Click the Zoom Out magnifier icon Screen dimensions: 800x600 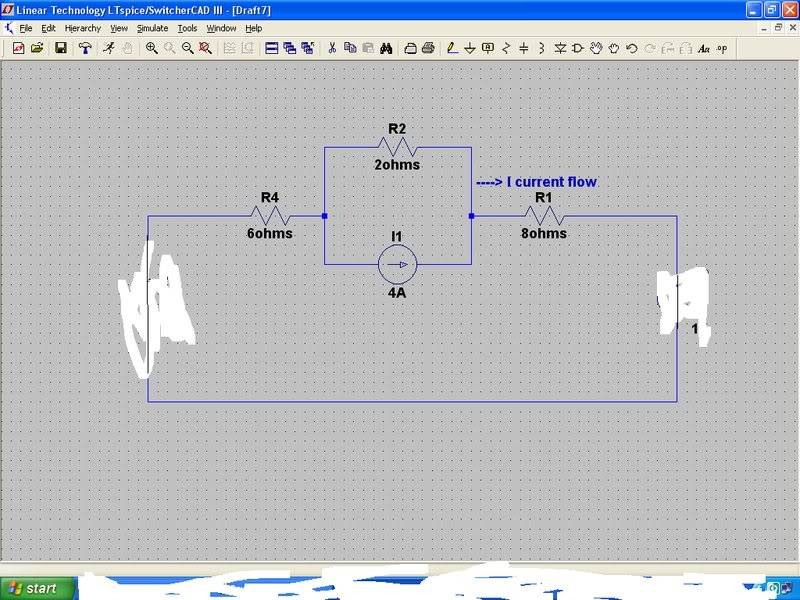point(188,48)
